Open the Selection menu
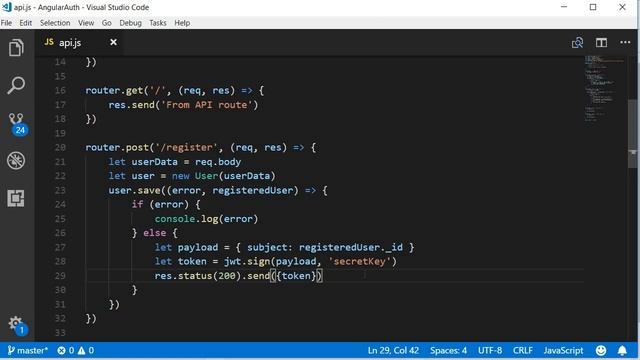 (x=55, y=23)
